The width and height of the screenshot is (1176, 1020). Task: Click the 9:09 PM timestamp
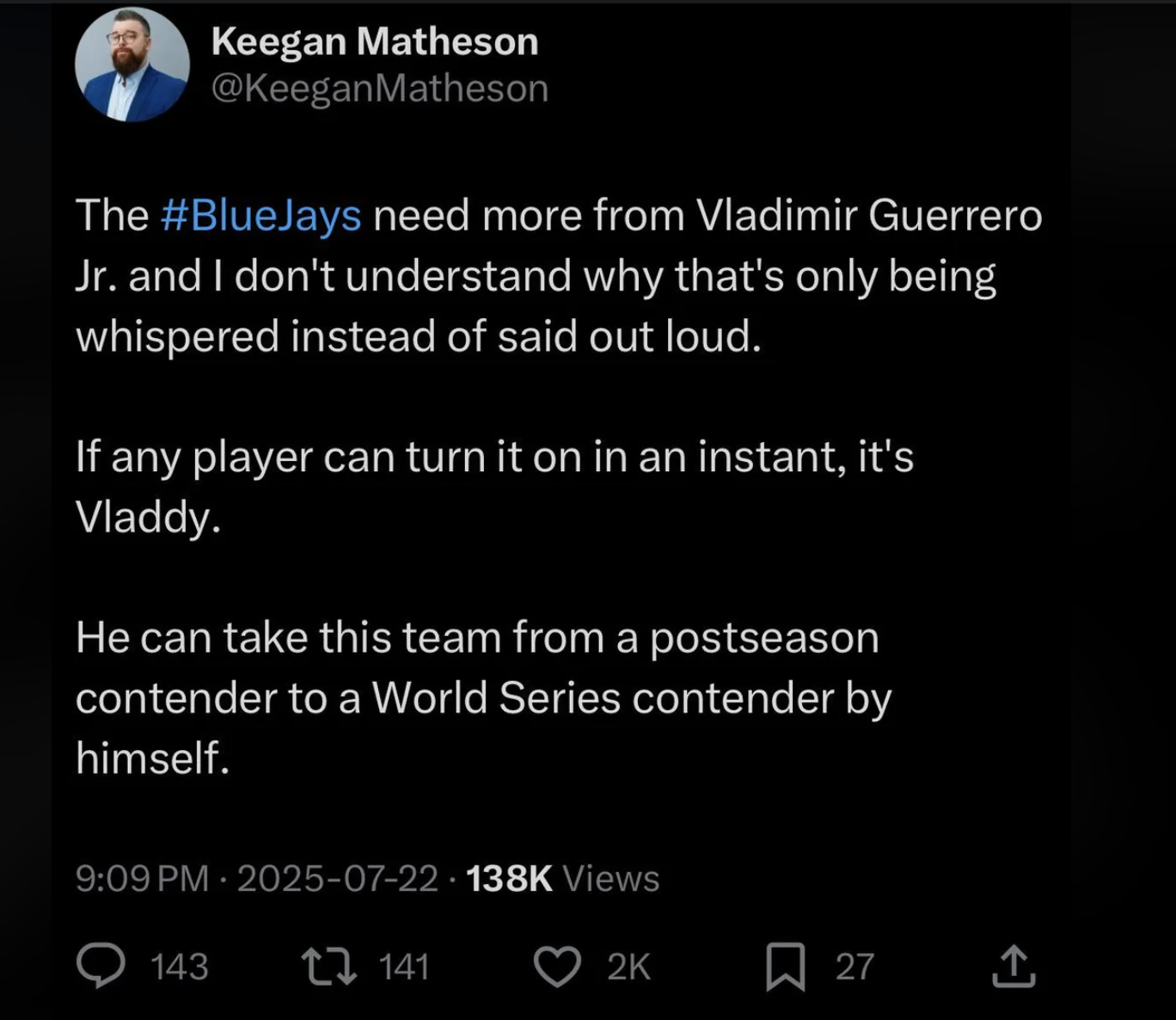pyautogui.click(x=142, y=878)
